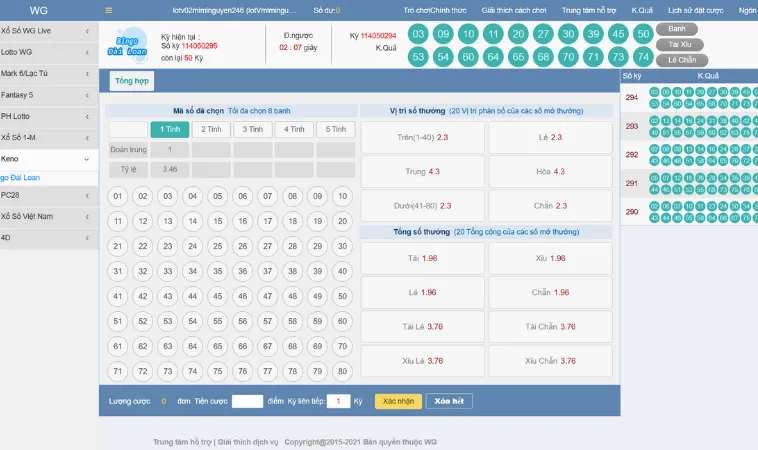Toggle the Tài Xỉu result view
758x450 pixels.
click(679, 45)
